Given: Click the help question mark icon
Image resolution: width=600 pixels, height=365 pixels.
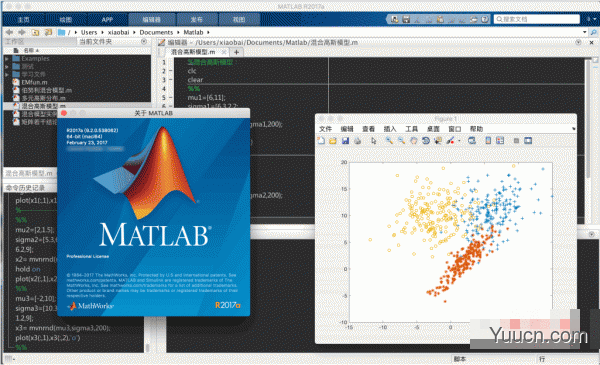Looking at the screenshot, I should point(485,19).
